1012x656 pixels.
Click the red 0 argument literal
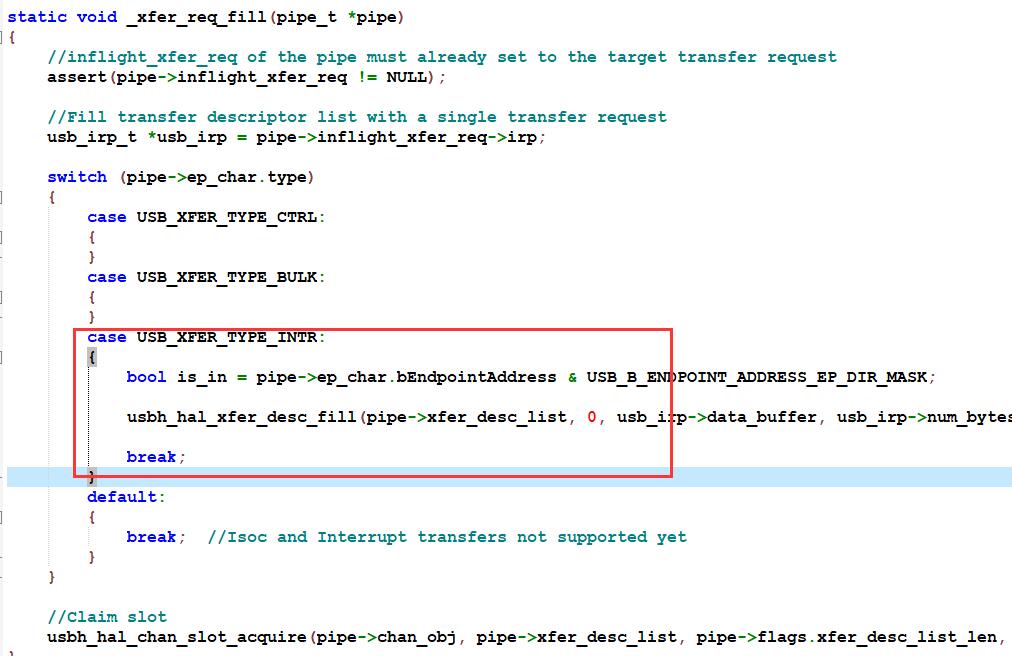(592, 417)
